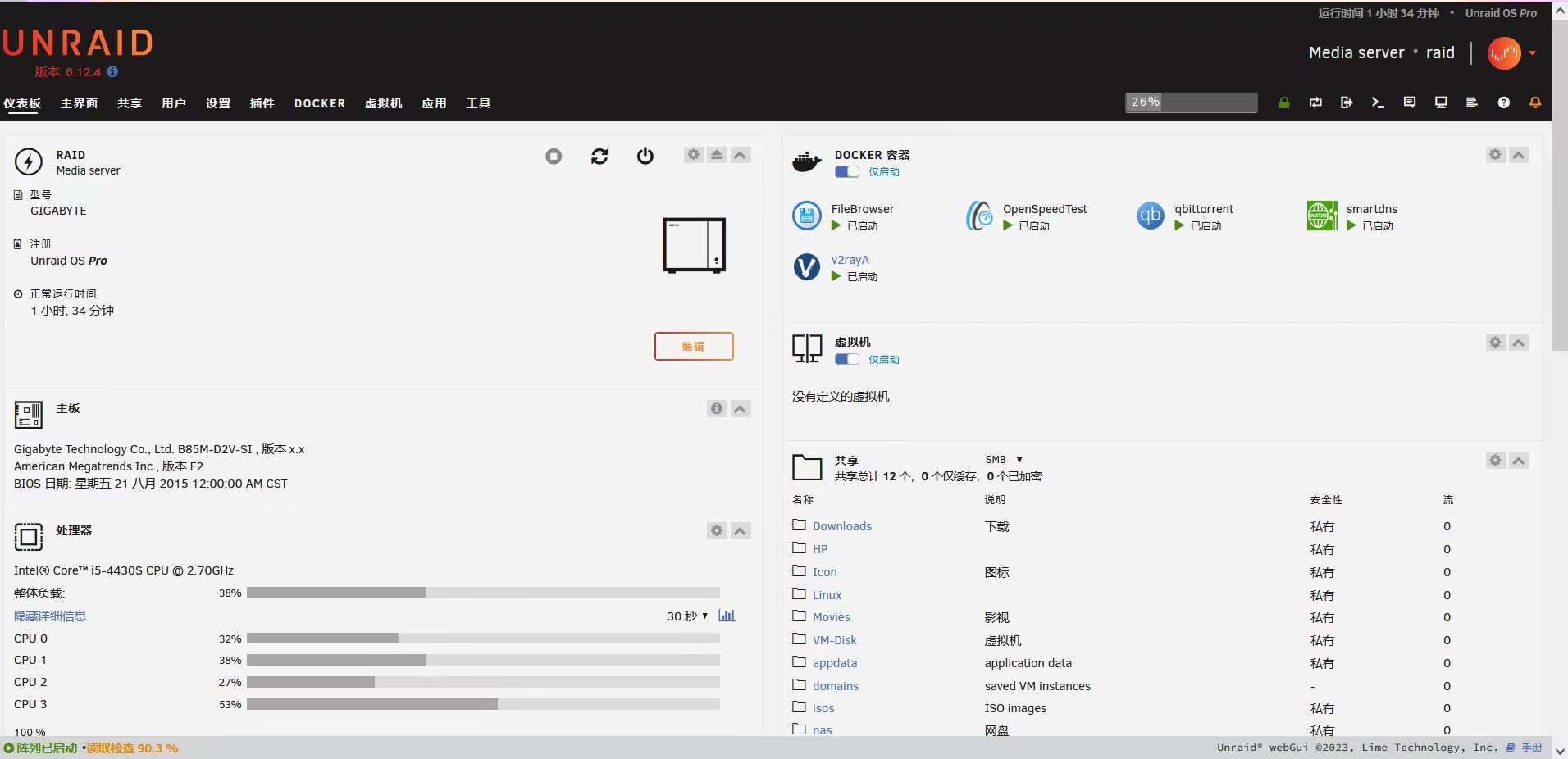
Task: Collapse the processor panel
Action: point(740,531)
